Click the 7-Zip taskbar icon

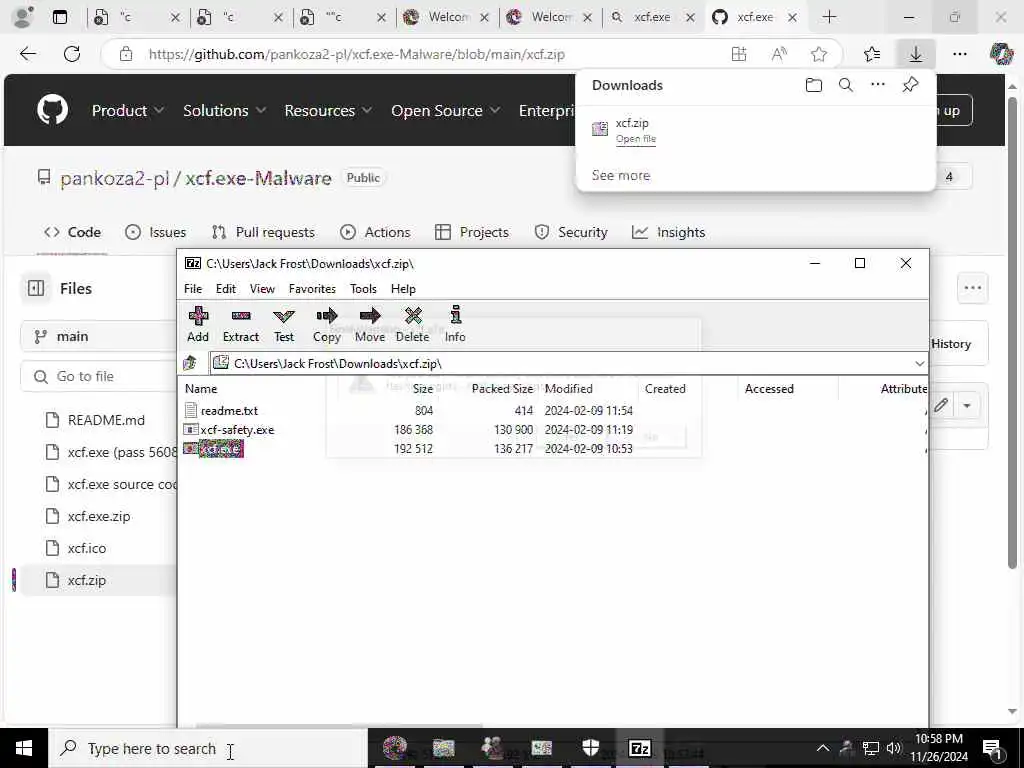pos(639,748)
